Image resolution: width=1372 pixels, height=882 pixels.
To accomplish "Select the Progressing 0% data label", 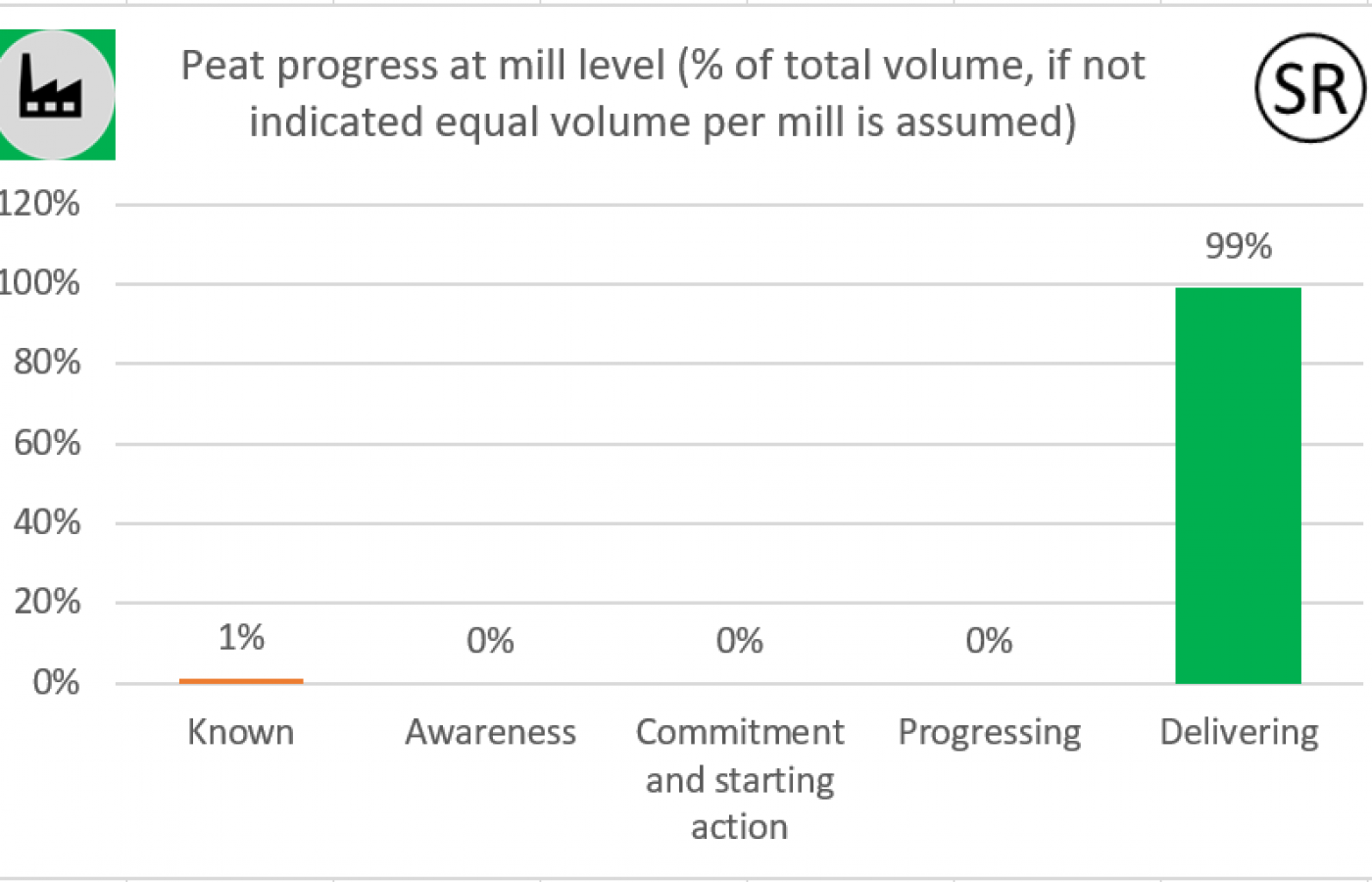I will [989, 641].
